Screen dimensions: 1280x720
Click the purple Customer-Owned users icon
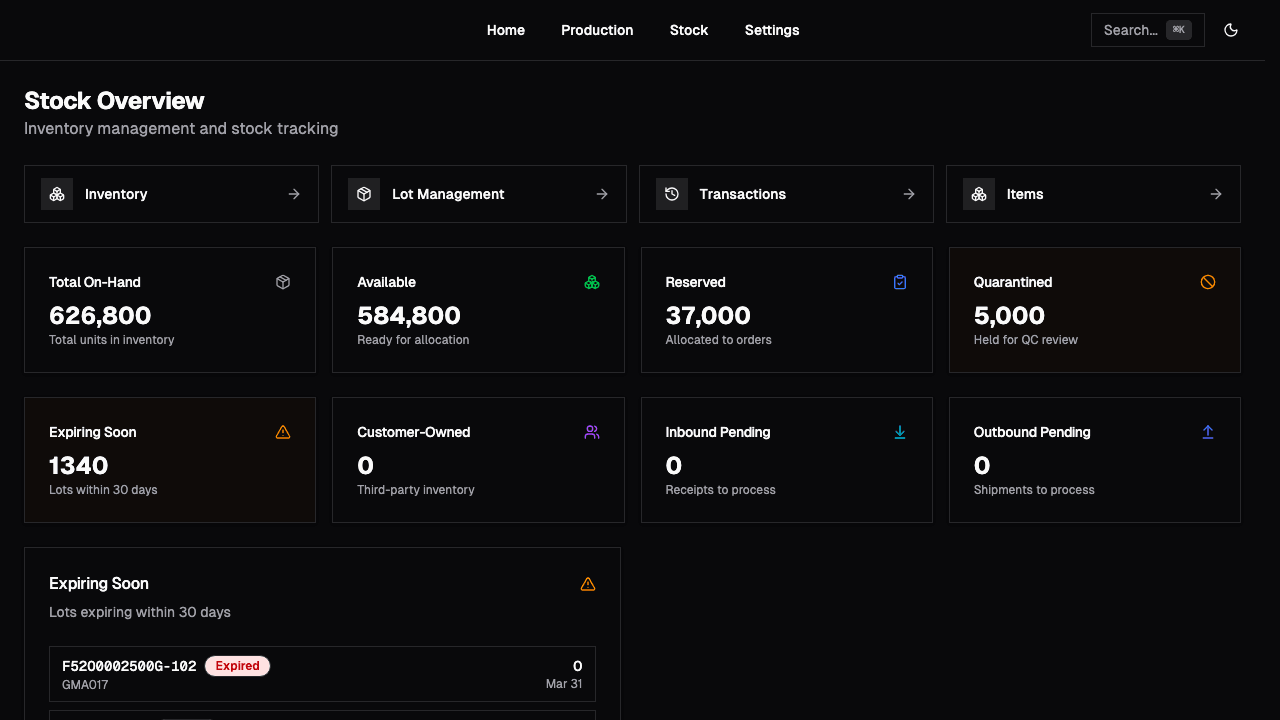(592, 432)
